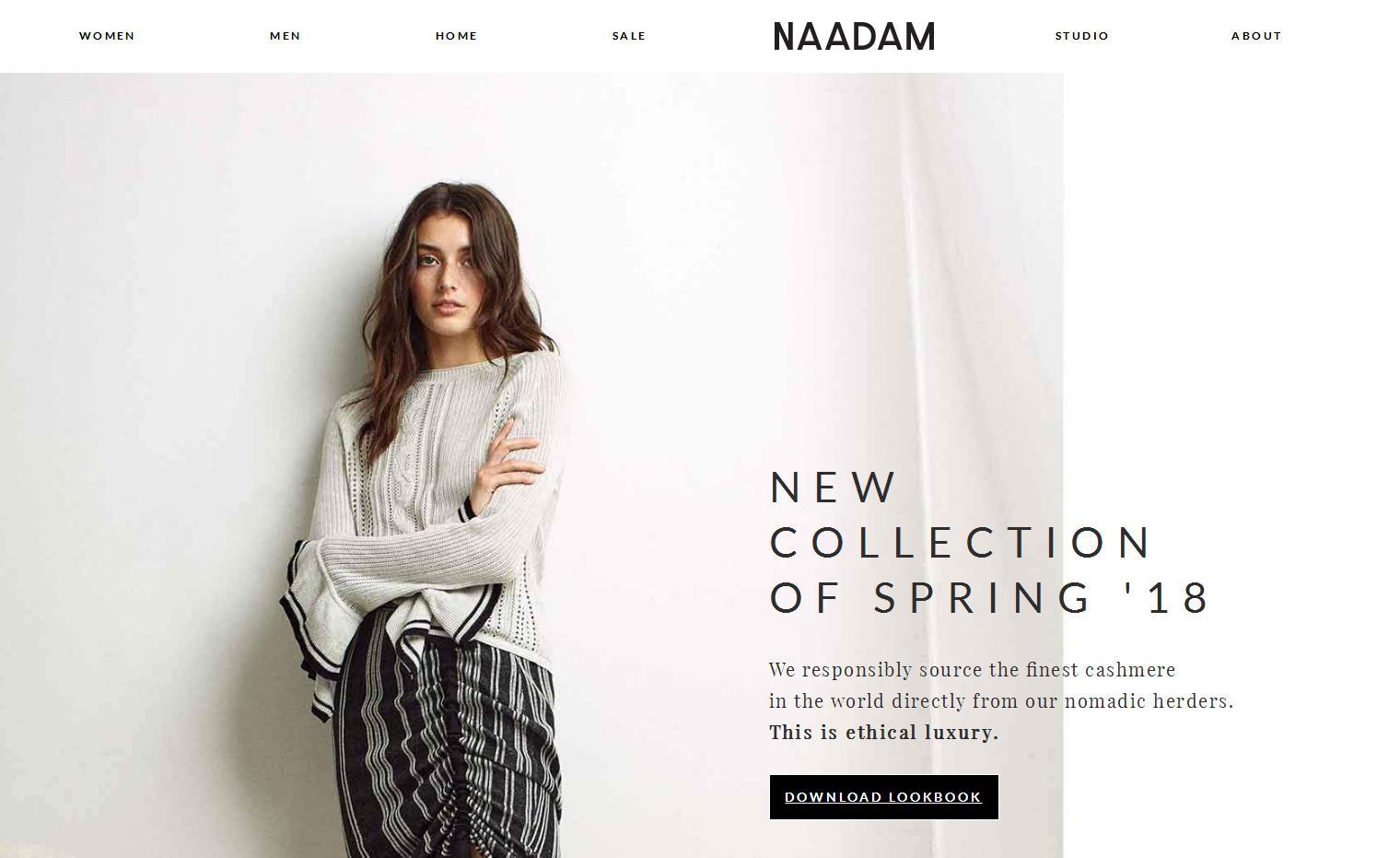Click the COLLECTION headline line
This screenshot has height=858, width=1400.
(961, 543)
